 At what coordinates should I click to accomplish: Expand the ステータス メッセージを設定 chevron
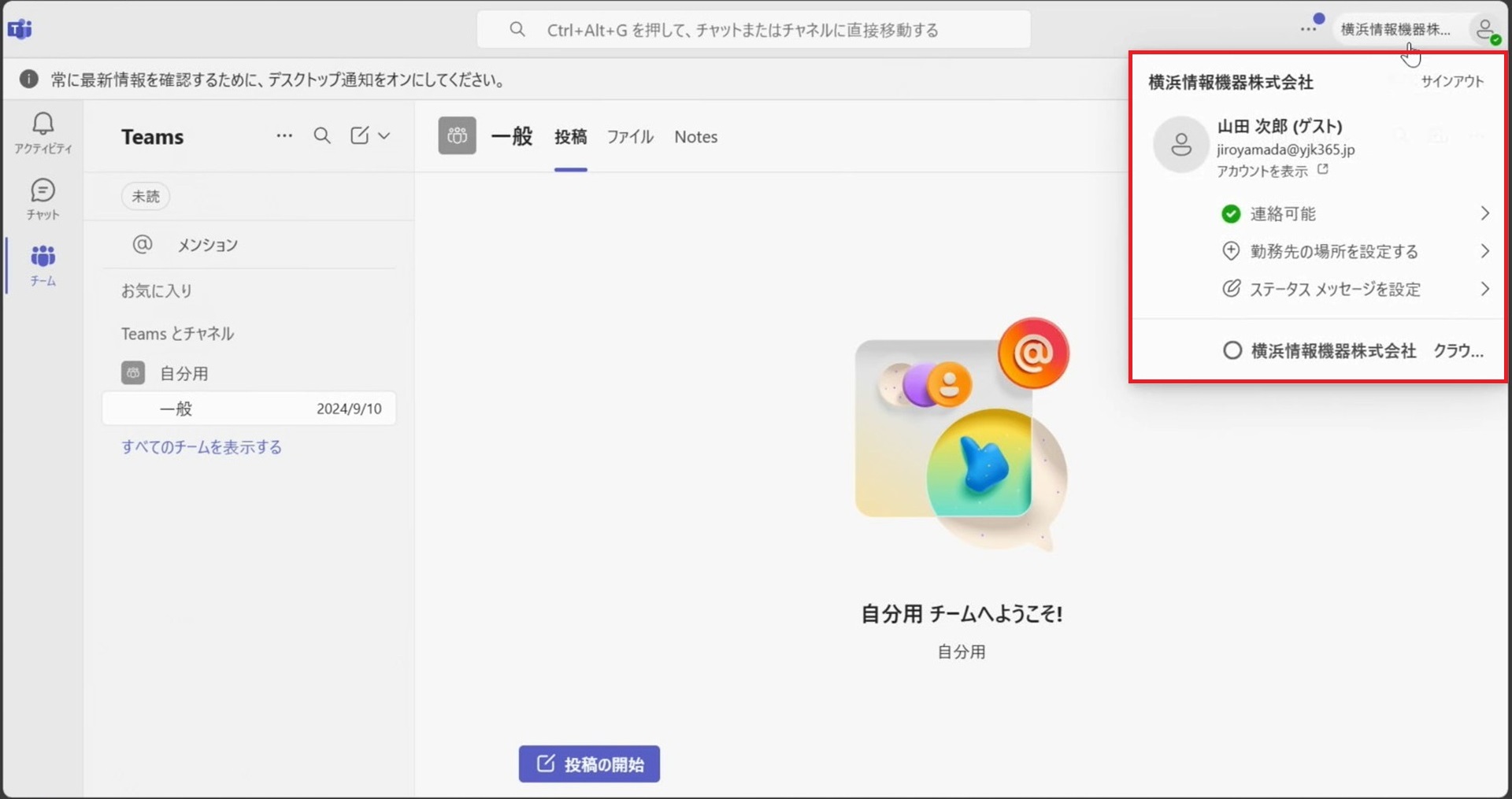[1485, 289]
